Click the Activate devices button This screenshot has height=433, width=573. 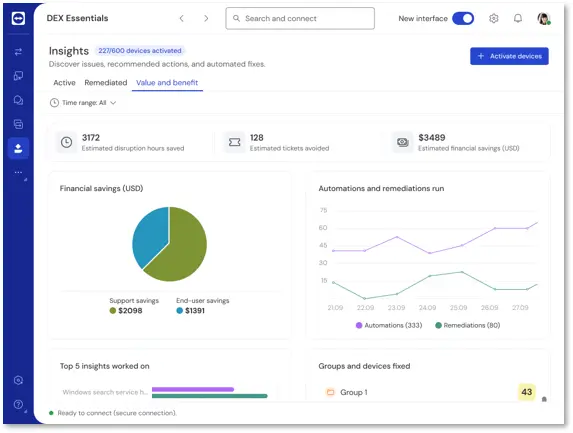pos(509,56)
